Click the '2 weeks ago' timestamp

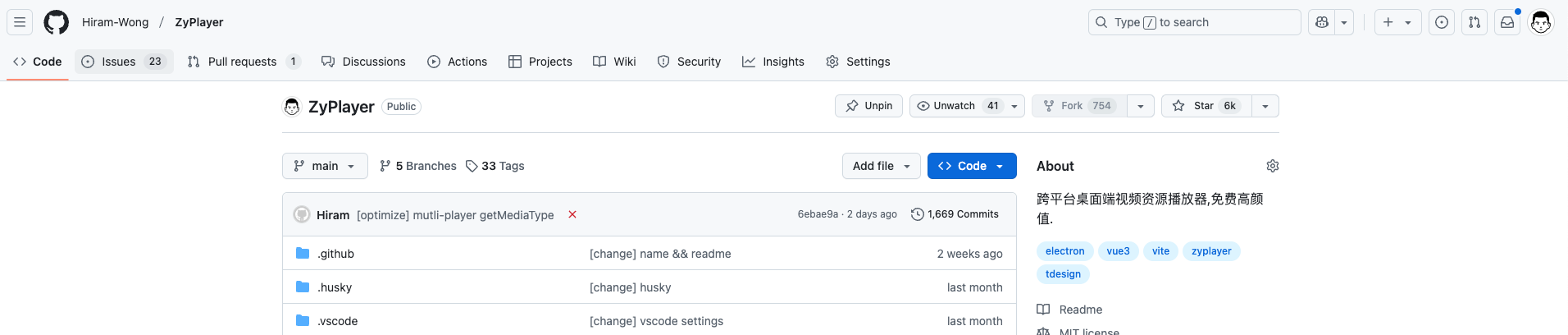[969, 254]
